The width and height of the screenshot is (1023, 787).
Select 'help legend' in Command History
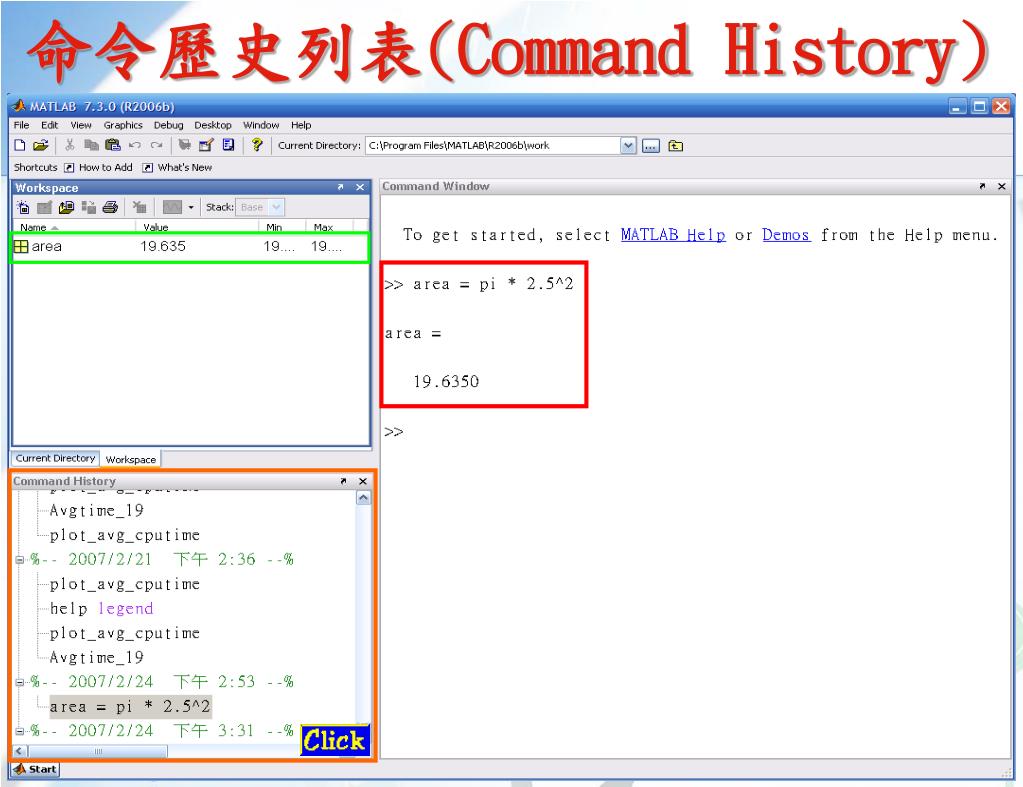pos(101,609)
